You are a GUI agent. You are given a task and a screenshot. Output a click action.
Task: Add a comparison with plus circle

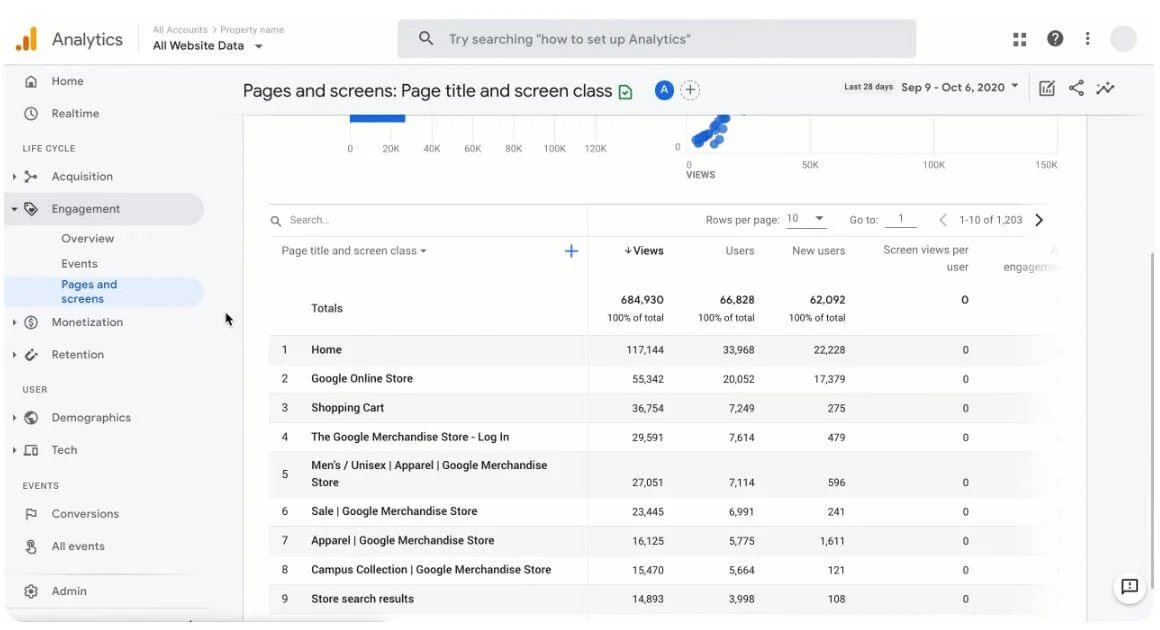690,90
